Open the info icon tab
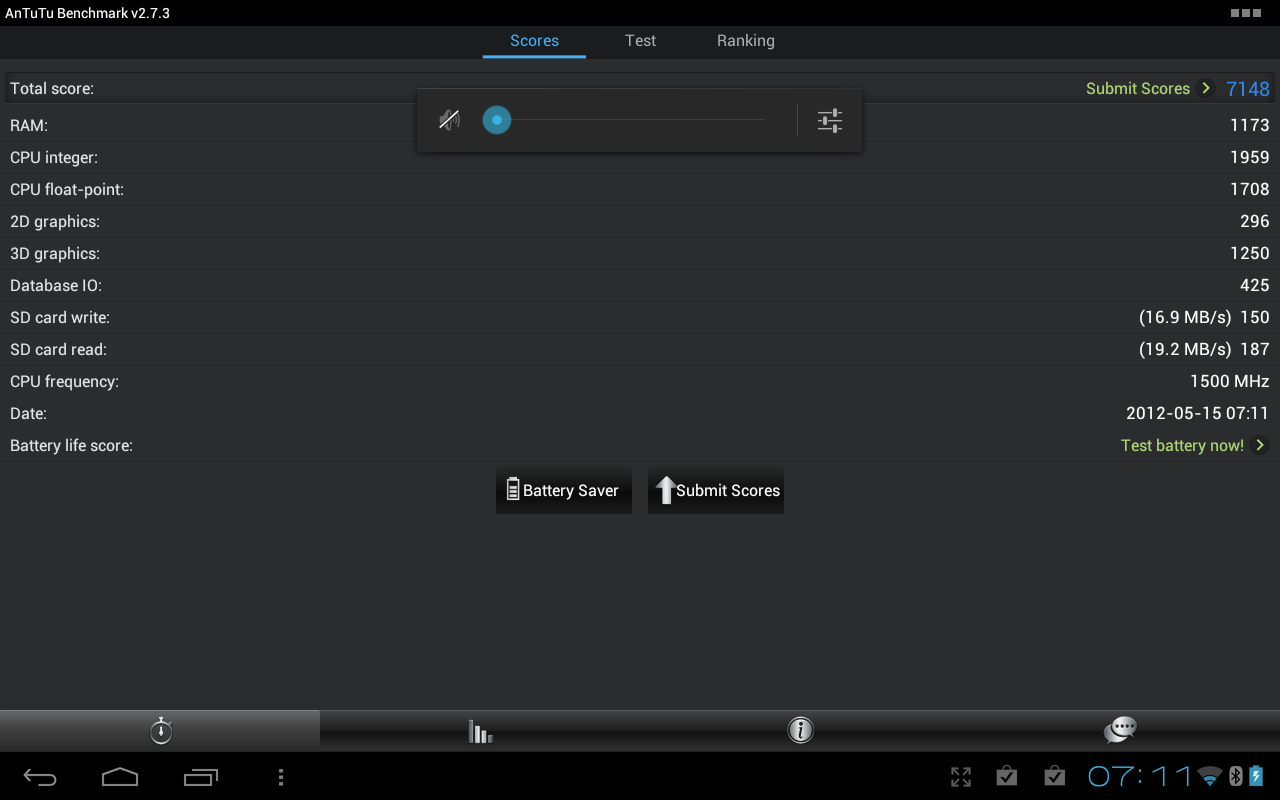 pos(800,730)
